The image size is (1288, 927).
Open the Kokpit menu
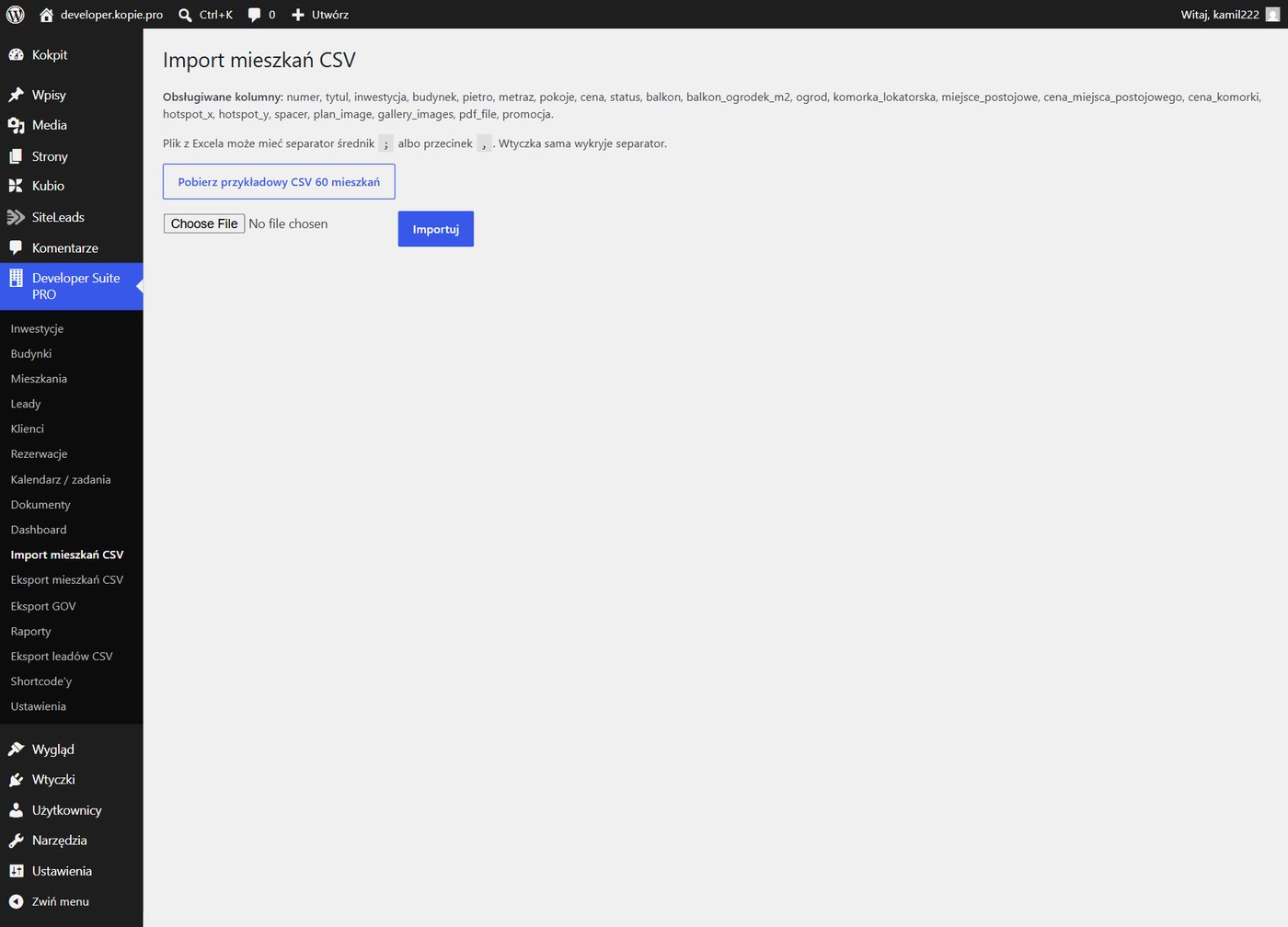(72, 55)
